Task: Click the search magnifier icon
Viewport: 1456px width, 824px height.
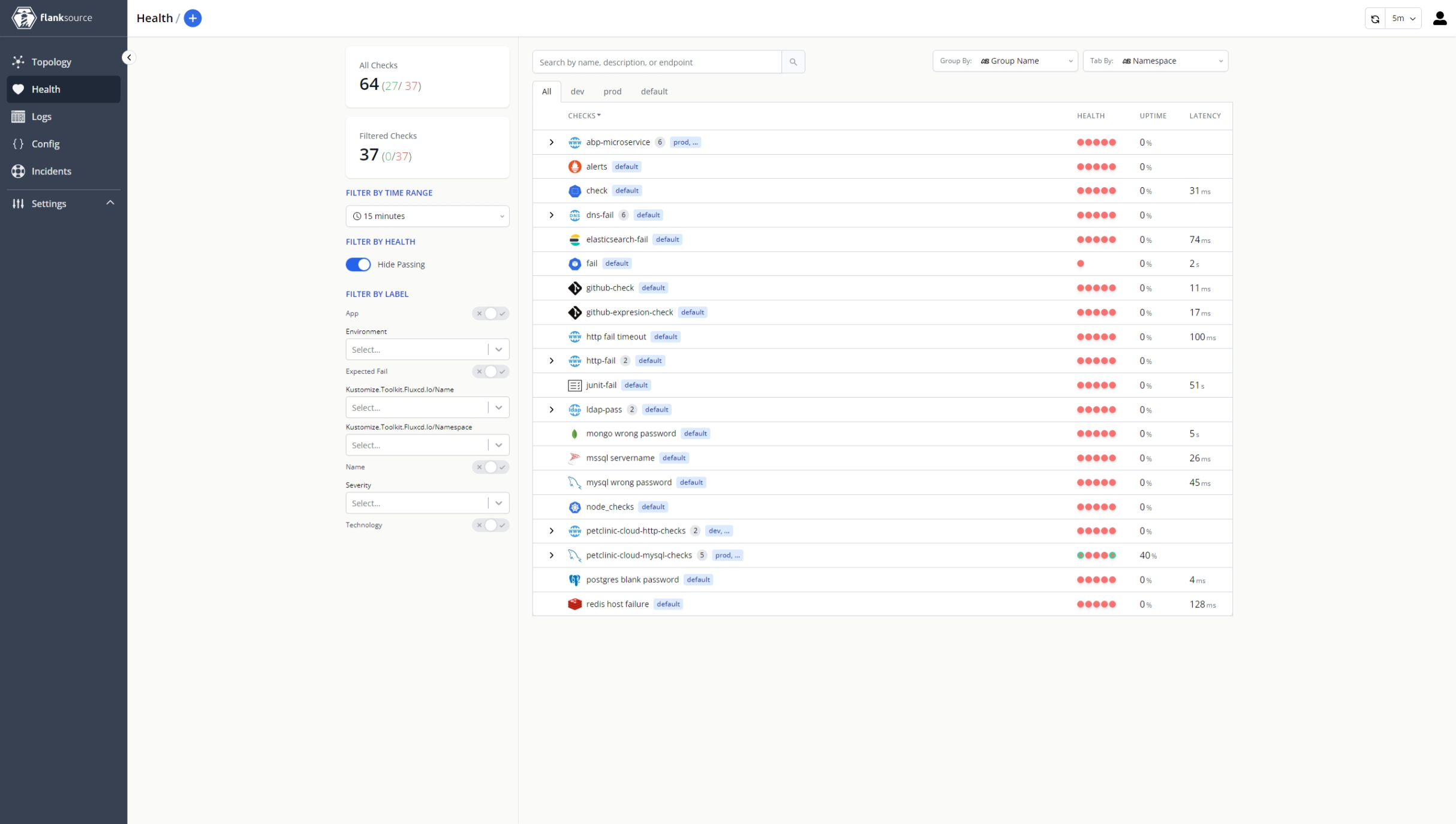Action: 793,62
